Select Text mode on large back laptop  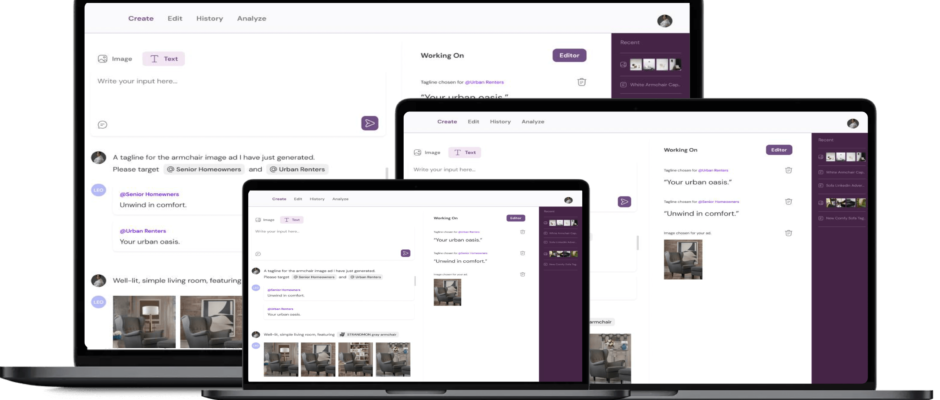(164, 59)
